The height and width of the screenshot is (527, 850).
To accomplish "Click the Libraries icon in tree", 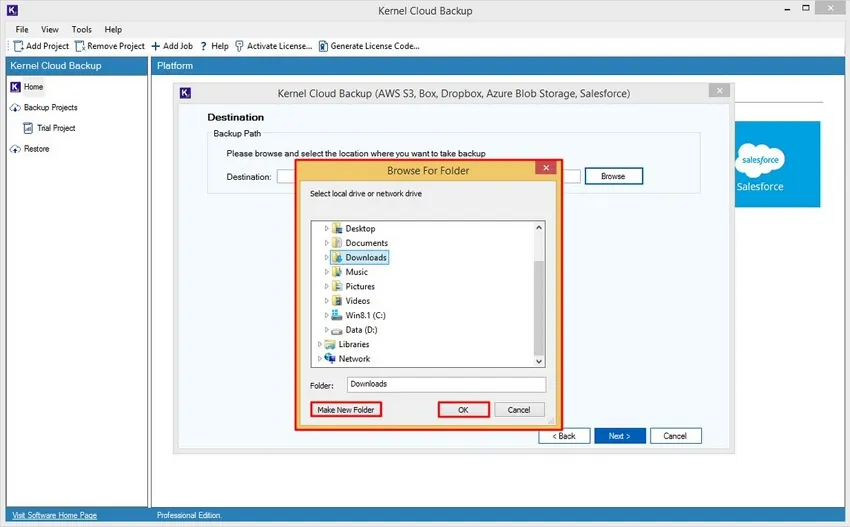I will click(330, 344).
